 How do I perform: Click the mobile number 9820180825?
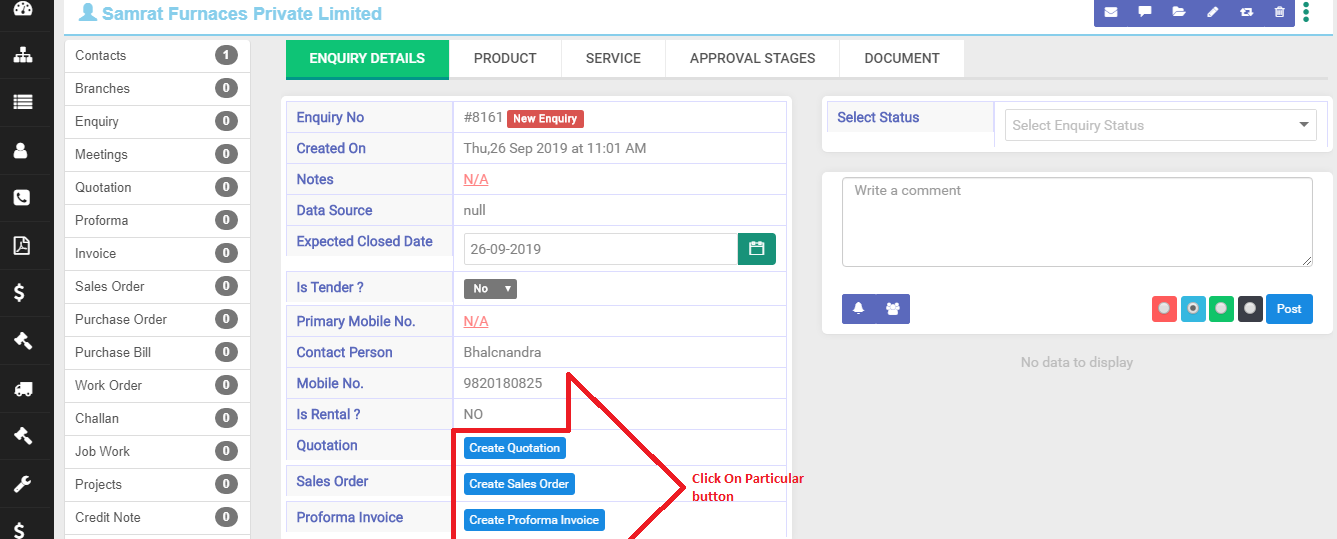(503, 384)
